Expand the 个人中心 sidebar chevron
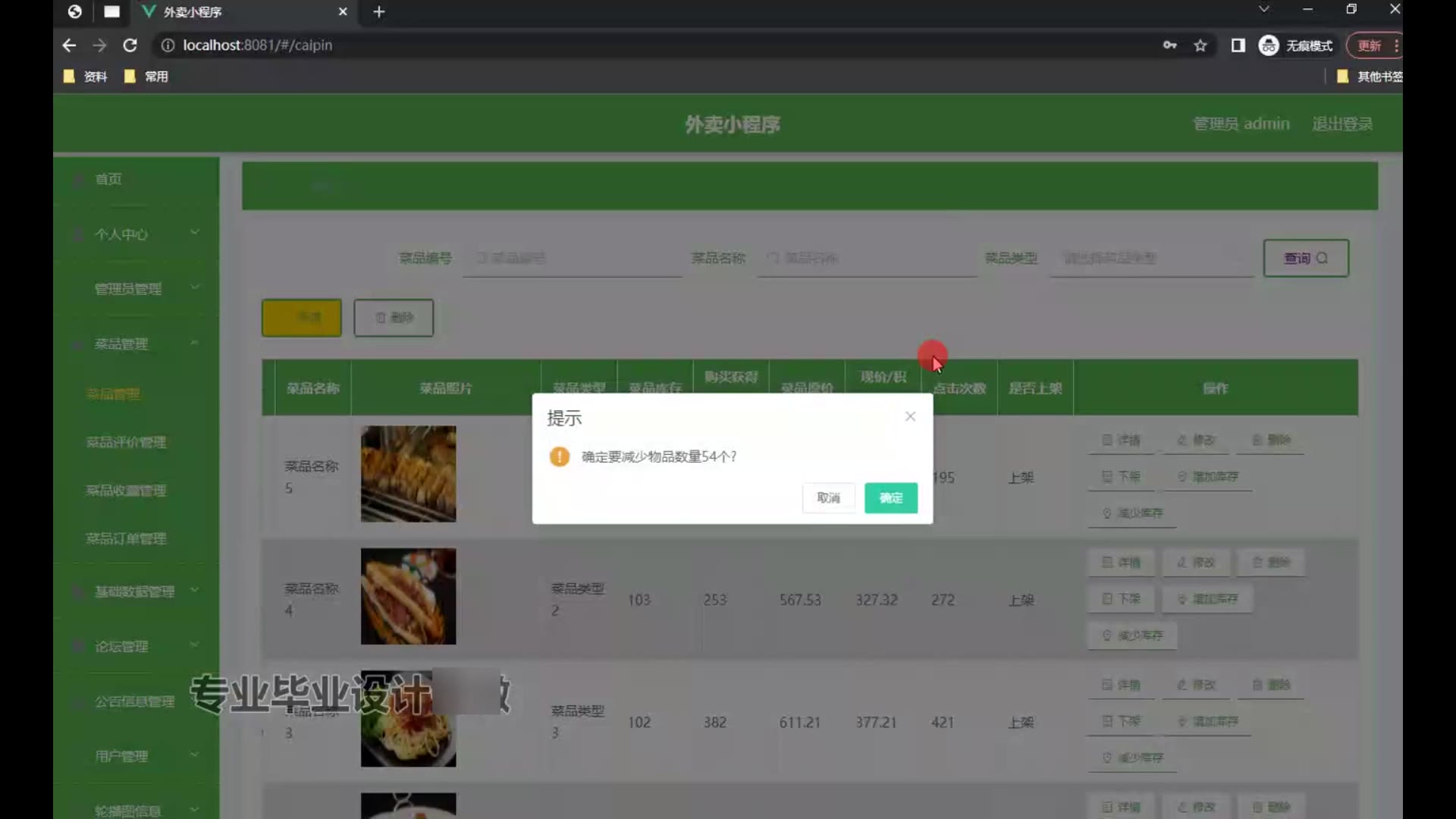 pos(195,233)
